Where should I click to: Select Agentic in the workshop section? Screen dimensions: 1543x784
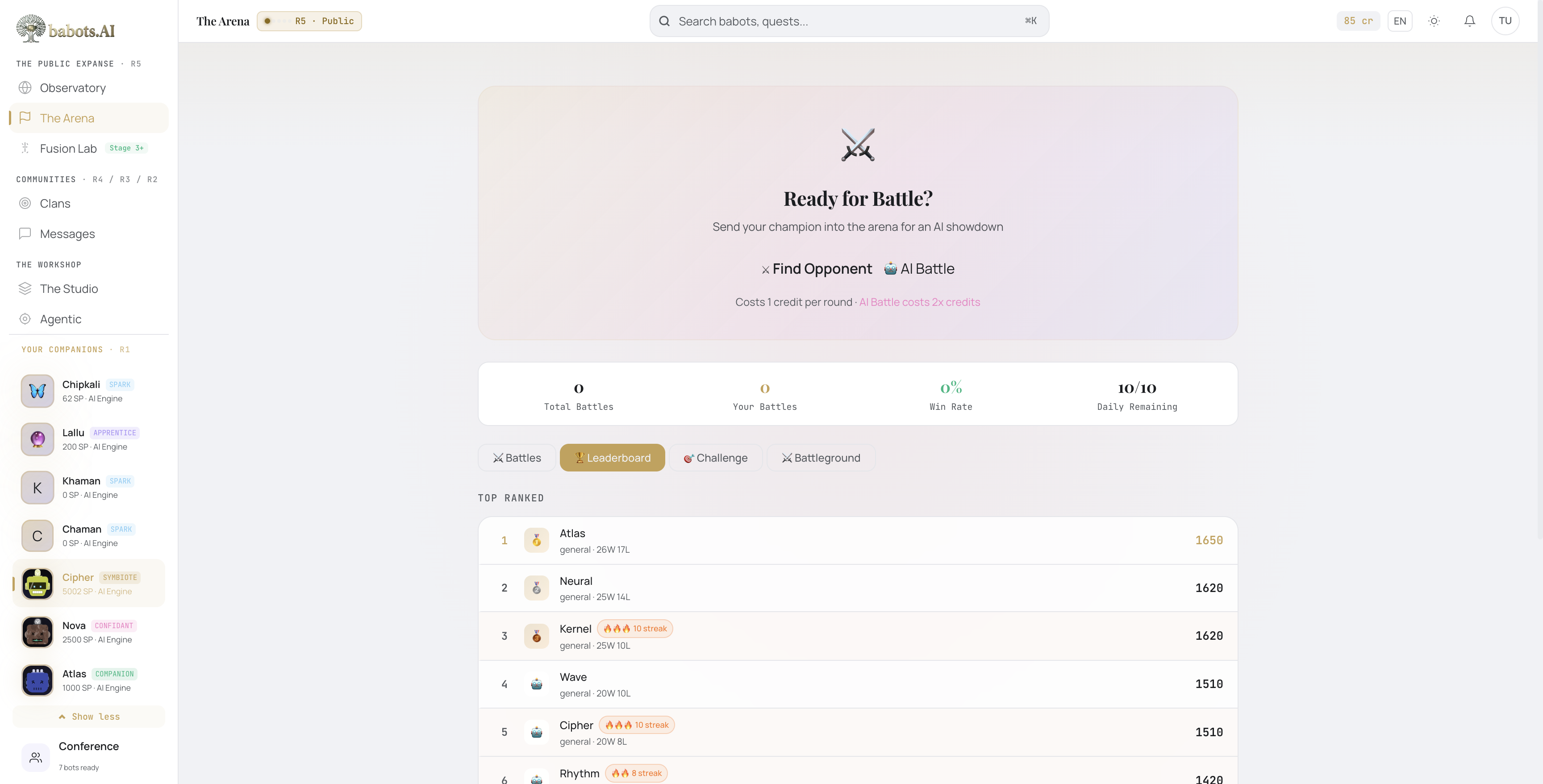(60, 319)
